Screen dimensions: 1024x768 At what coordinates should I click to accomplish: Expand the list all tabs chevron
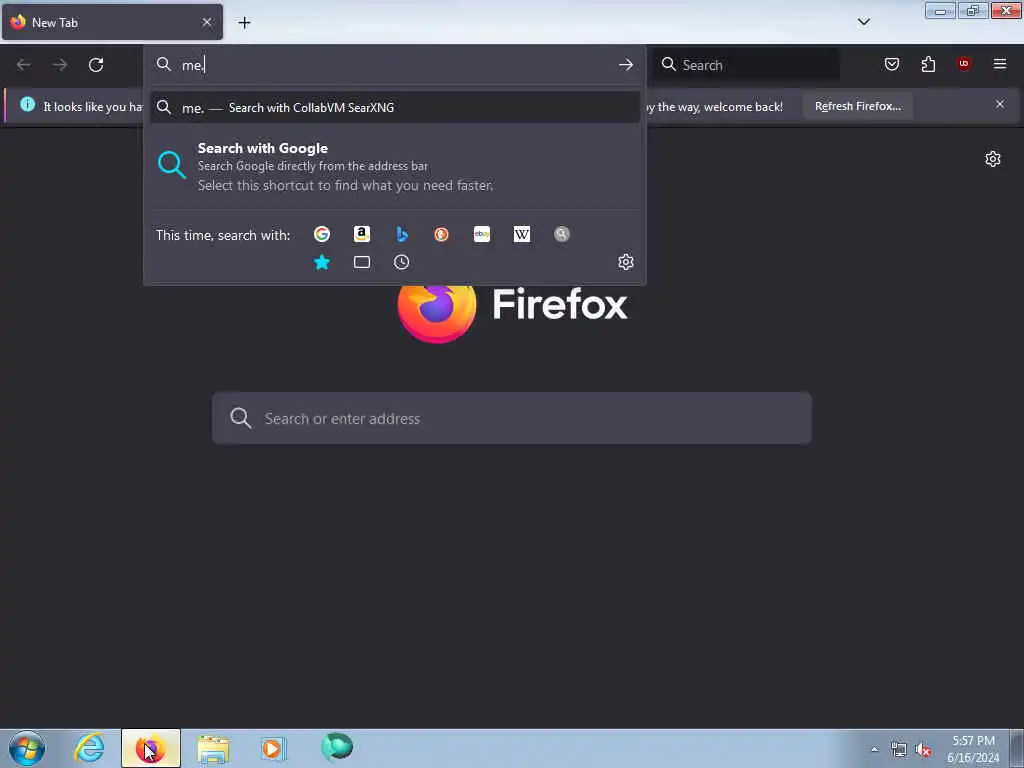pyautogui.click(x=863, y=22)
